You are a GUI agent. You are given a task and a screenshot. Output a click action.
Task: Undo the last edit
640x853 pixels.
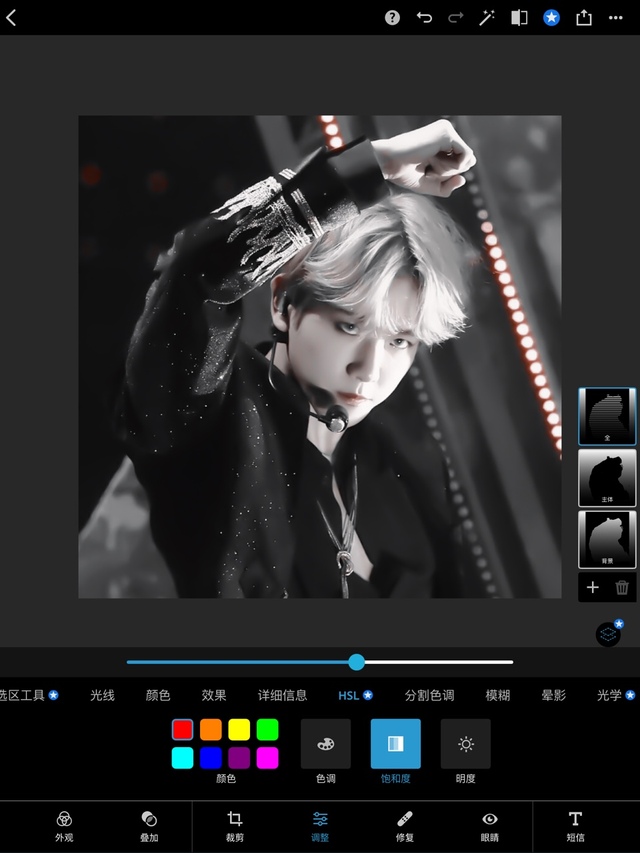[x=424, y=18]
